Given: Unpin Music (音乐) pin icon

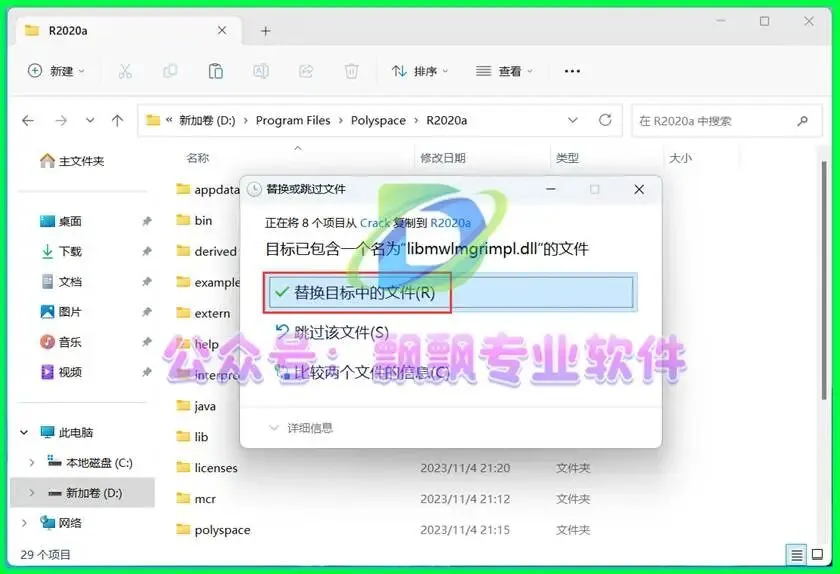Looking at the screenshot, I should (146, 342).
